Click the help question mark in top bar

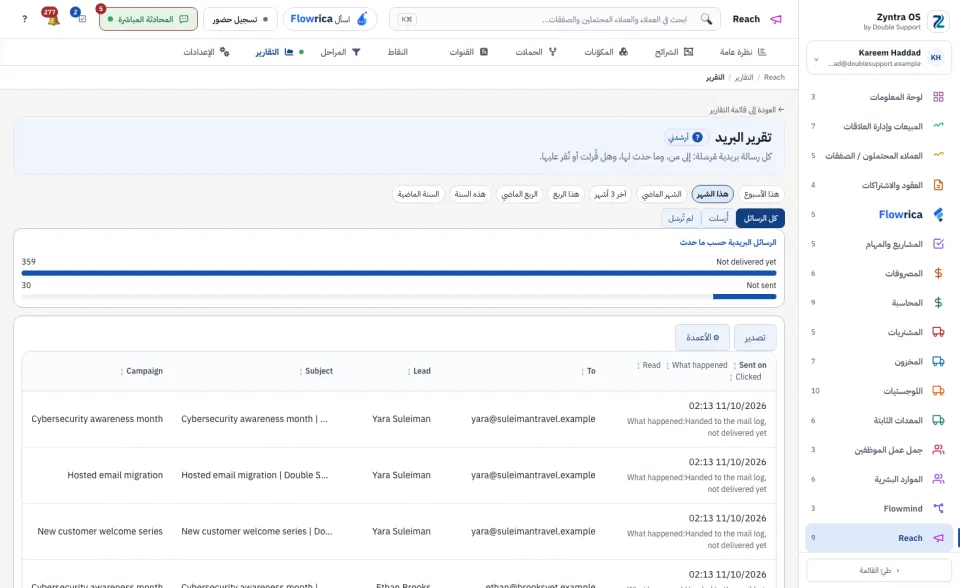click(x=24, y=19)
